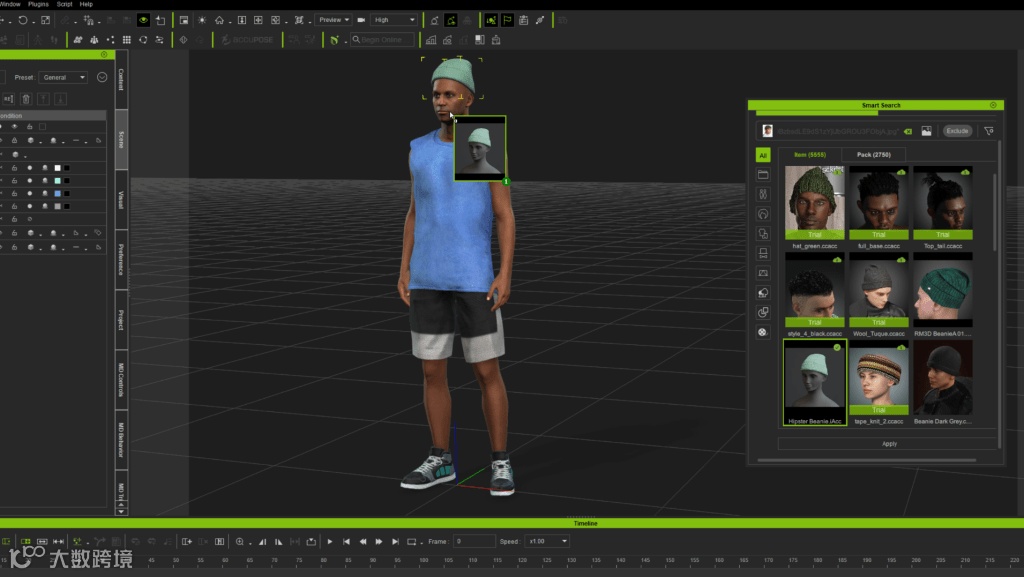Open the High quality dropdown
Screen dimensions: 1024x577
pos(394,20)
